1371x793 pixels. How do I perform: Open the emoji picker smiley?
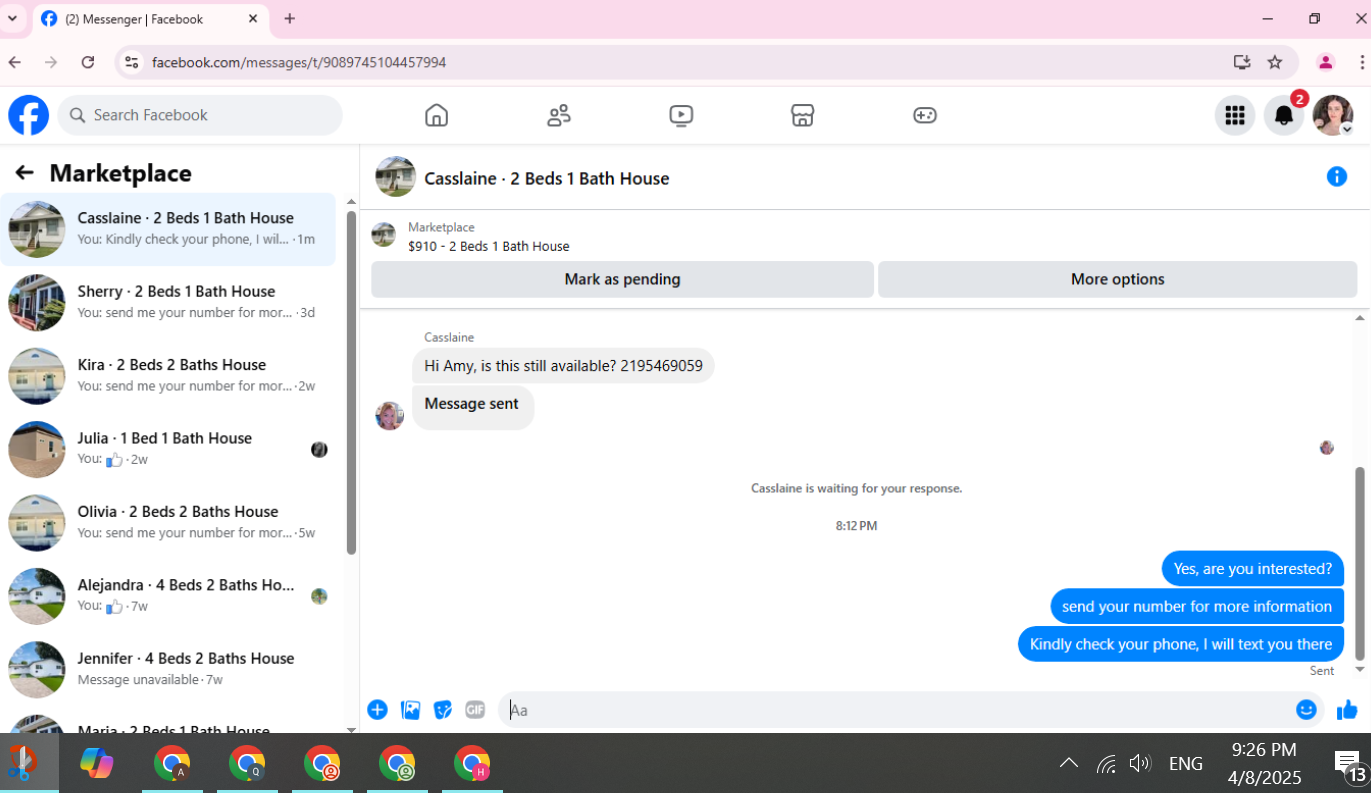(x=1306, y=710)
